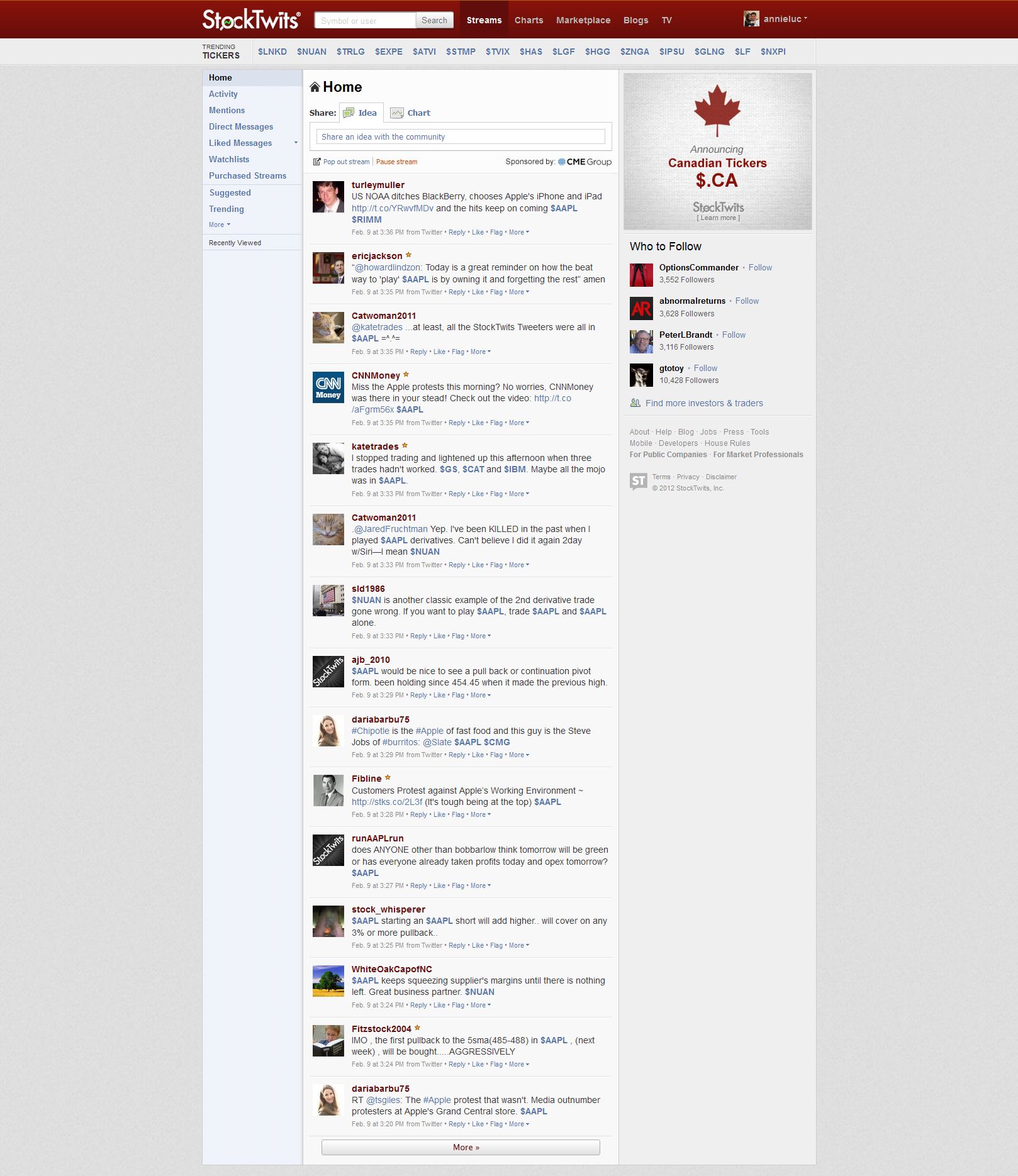Viewport: 1018px width, 1176px height.
Task: Select Watchlists in the sidebar
Action: (x=229, y=160)
